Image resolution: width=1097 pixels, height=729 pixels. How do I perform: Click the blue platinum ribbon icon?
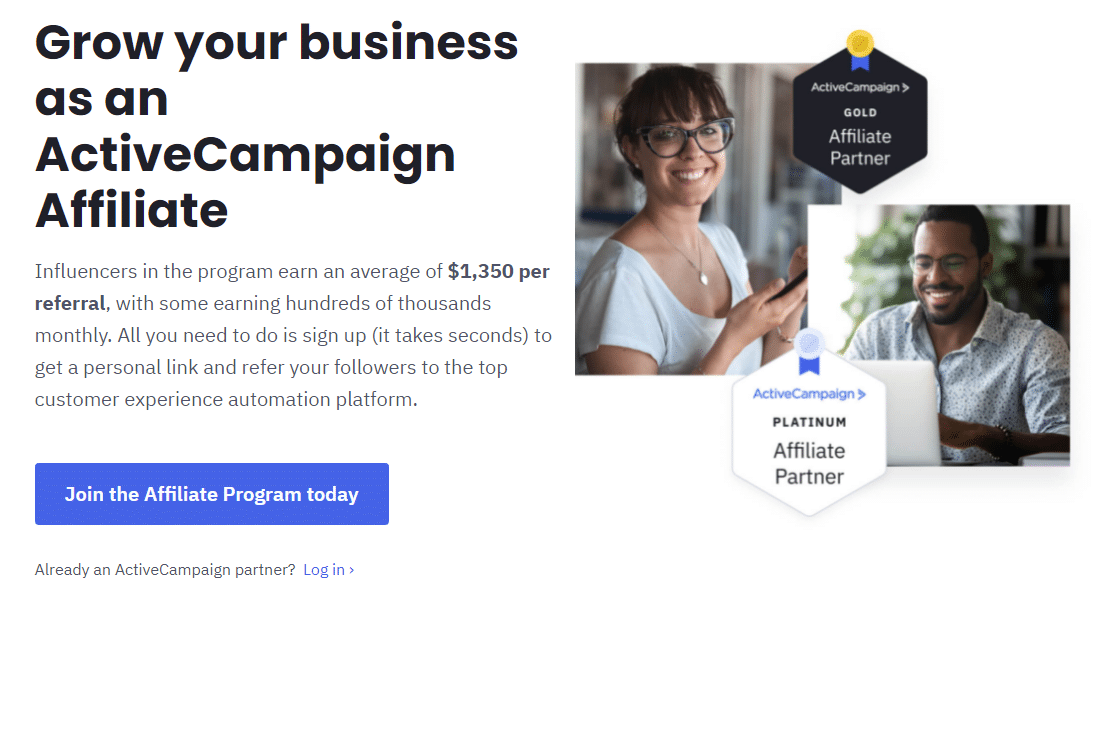click(x=809, y=352)
